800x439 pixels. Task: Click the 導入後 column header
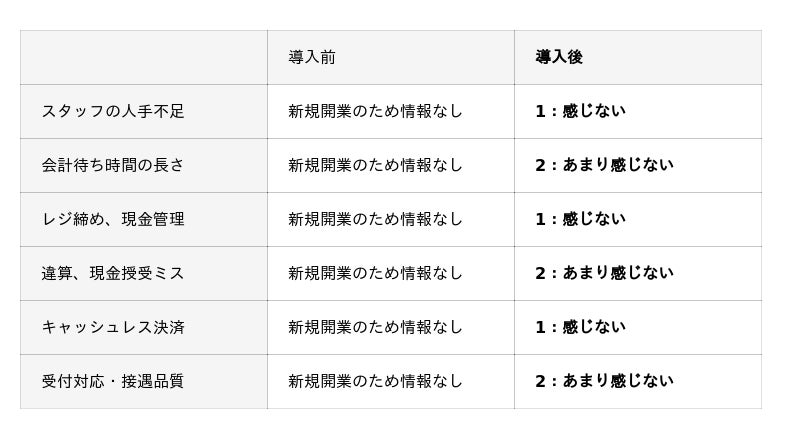click(x=559, y=57)
